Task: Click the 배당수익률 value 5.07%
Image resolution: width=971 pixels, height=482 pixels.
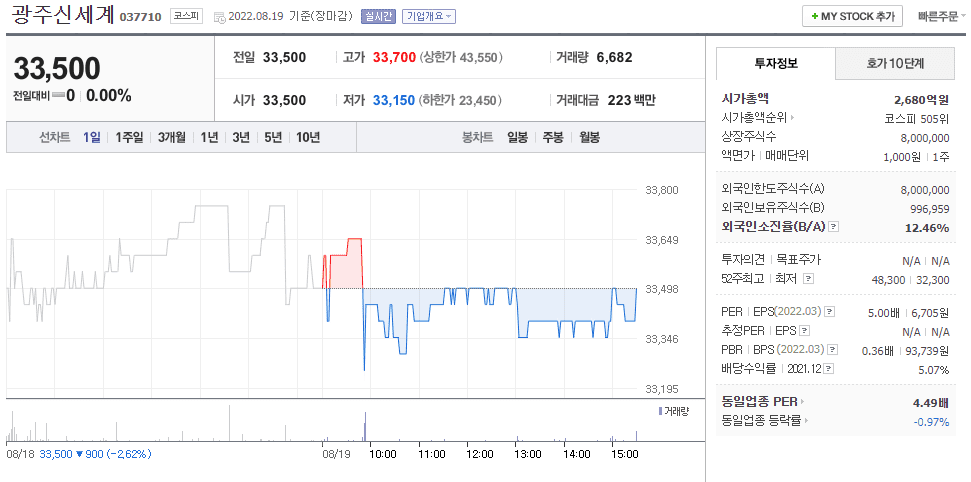Action: point(935,370)
